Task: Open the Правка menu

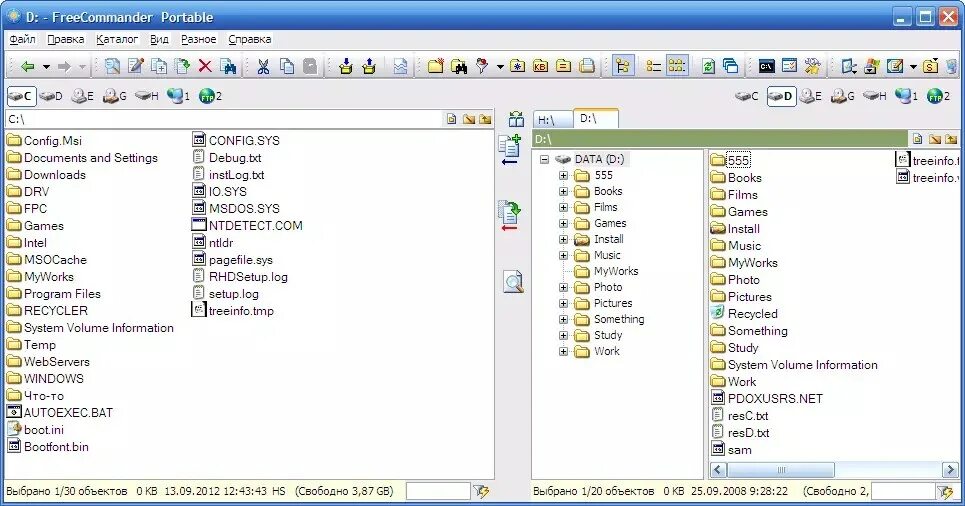Action: point(65,39)
